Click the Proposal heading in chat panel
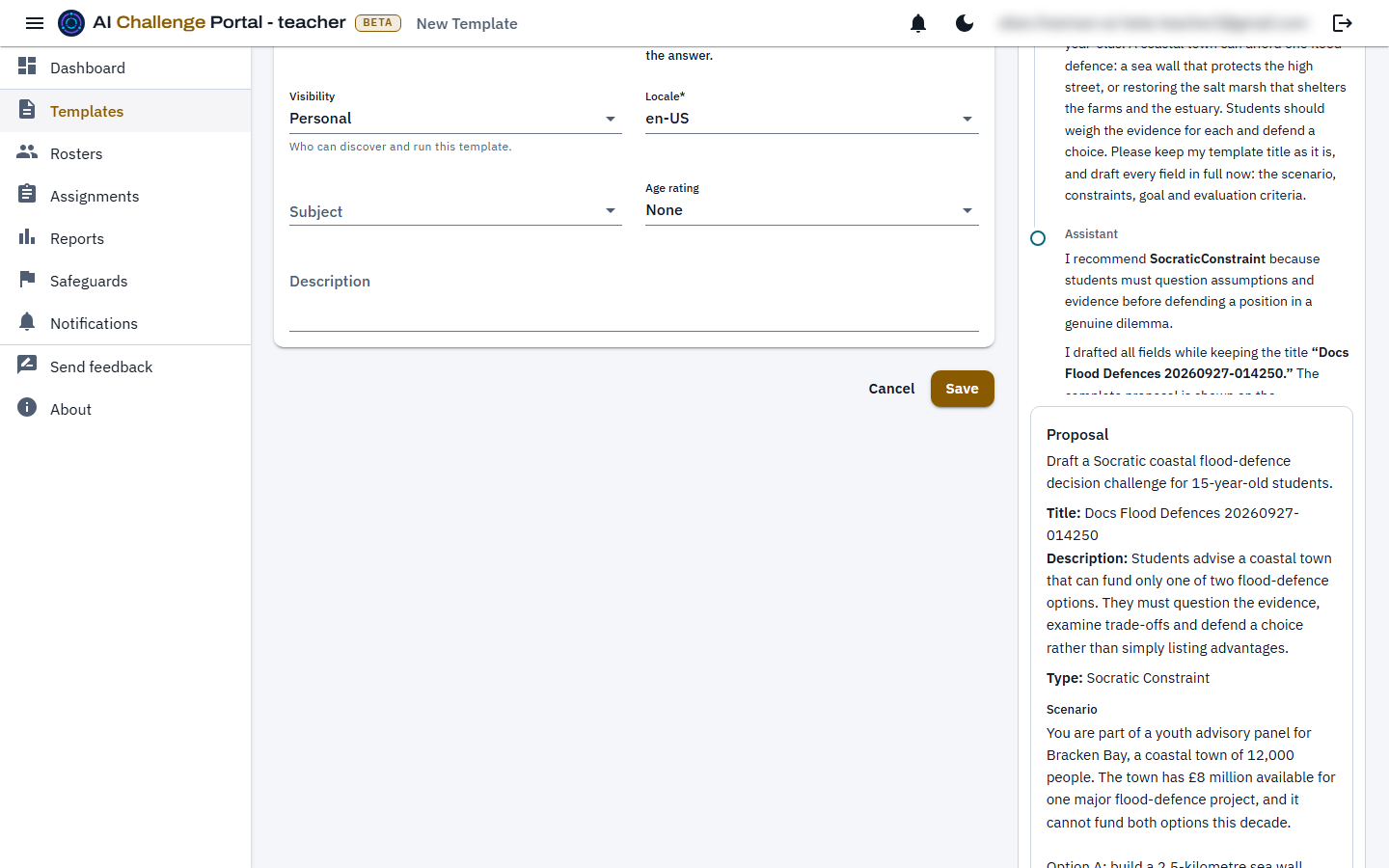The image size is (1389, 868). (x=1077, y=435)
